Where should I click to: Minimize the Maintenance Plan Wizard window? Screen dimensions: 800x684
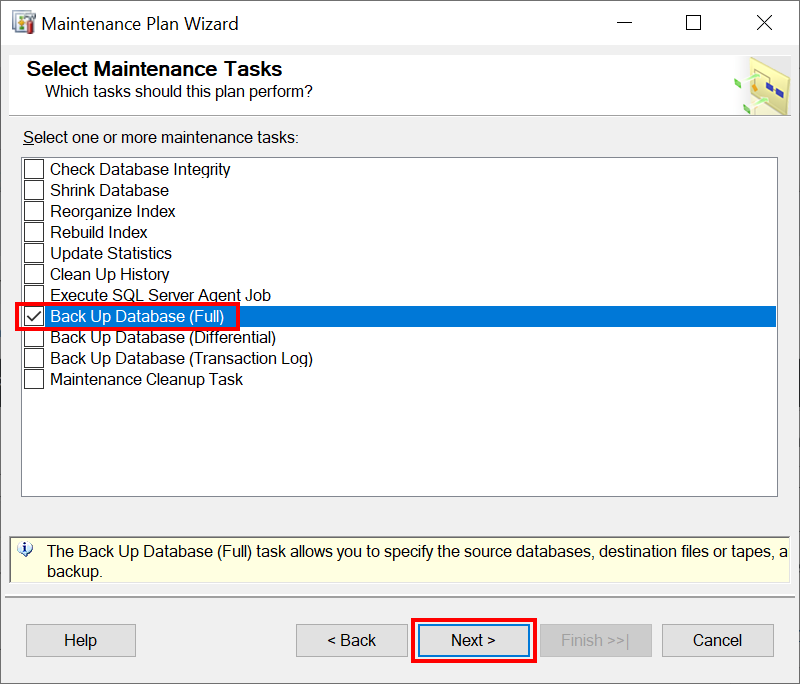[x=624, y=23]
